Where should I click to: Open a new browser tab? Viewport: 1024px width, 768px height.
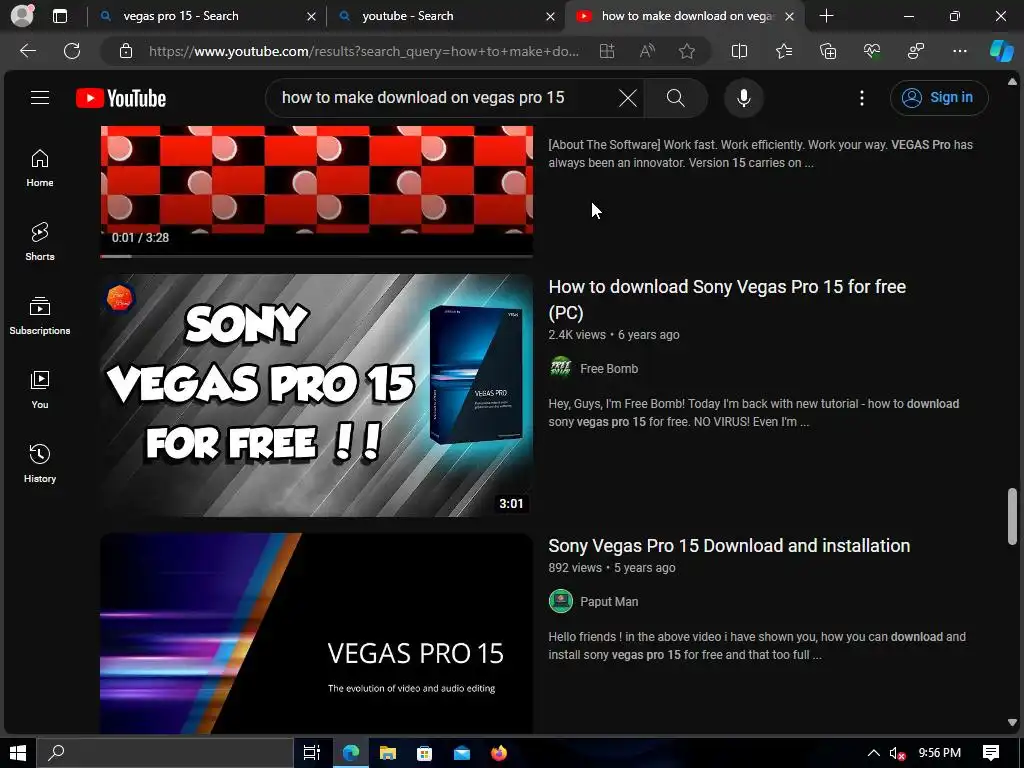(x=826, y=16)
